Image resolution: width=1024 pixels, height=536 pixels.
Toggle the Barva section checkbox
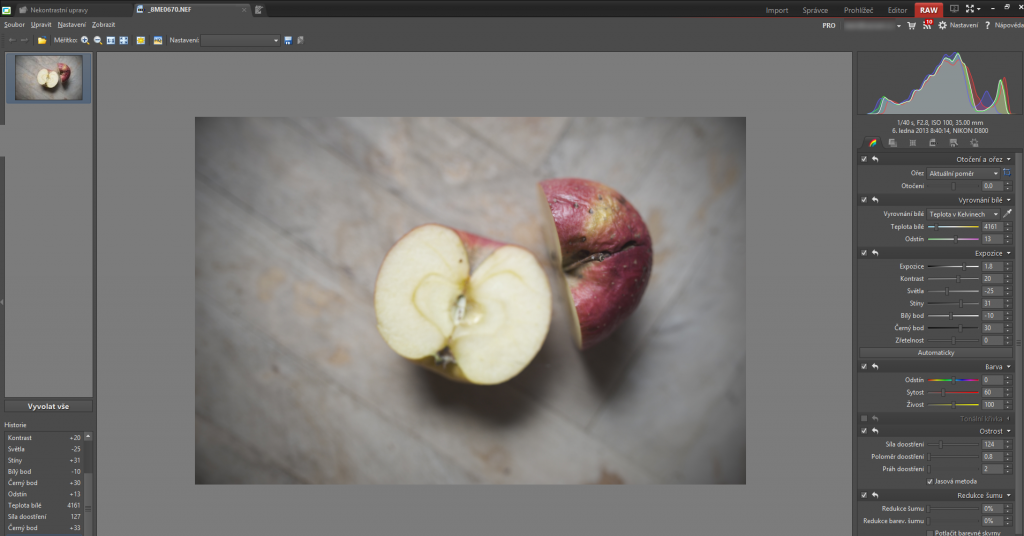[x=864, y=366]
